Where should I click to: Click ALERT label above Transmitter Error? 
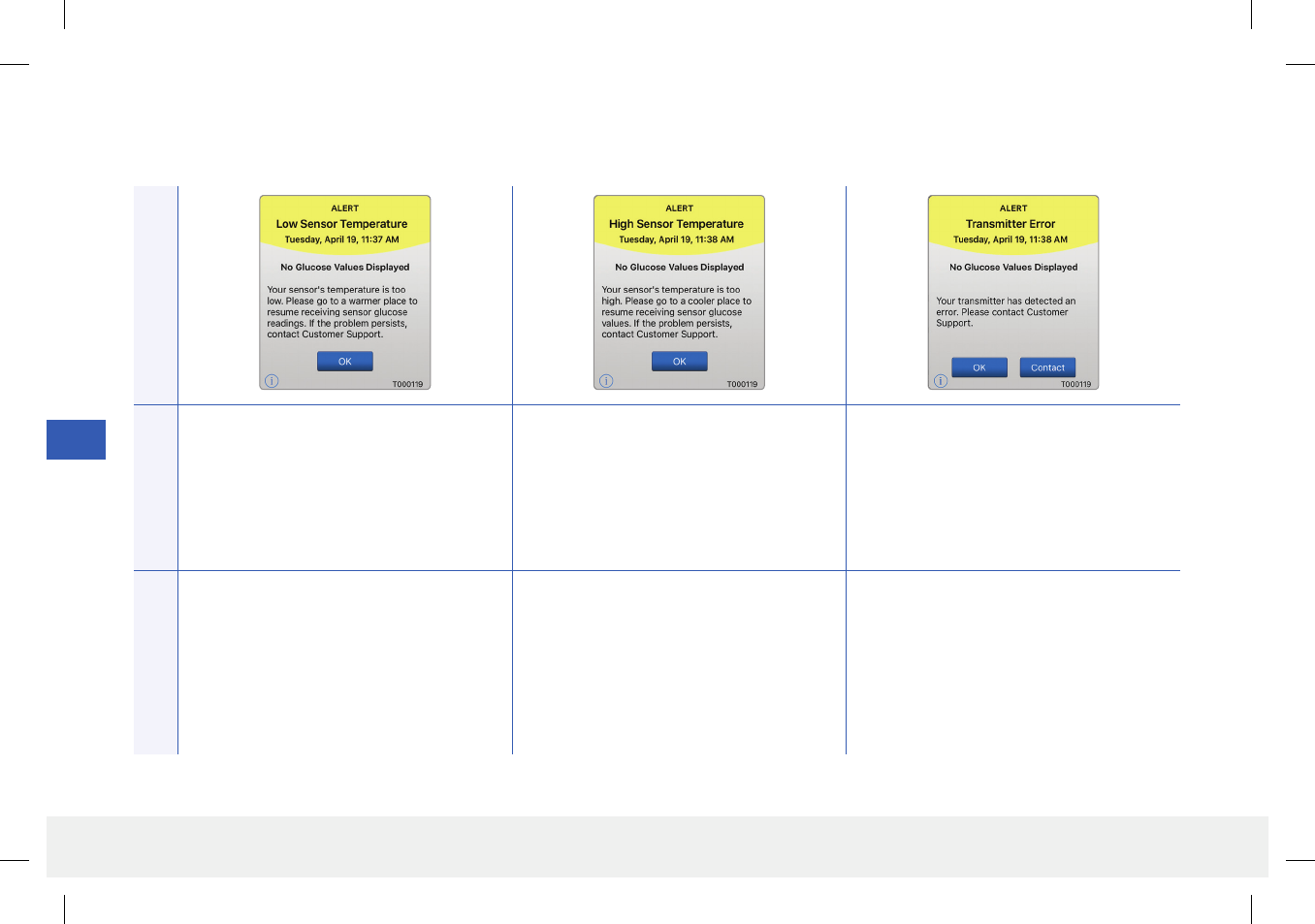click(x=1013, y=208)
